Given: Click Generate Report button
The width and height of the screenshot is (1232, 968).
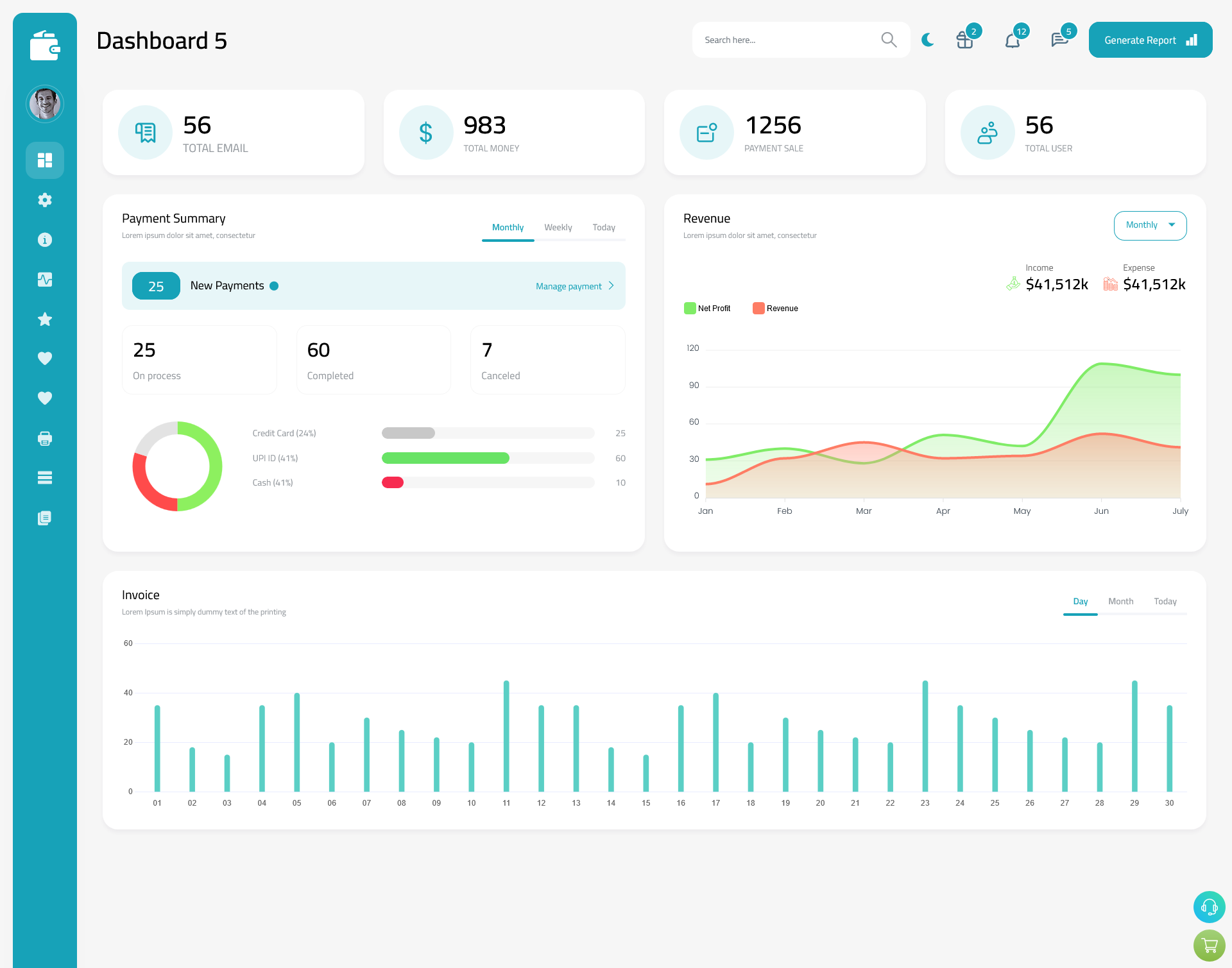Looking at the screenshot, I should [x=1149, y=39].
